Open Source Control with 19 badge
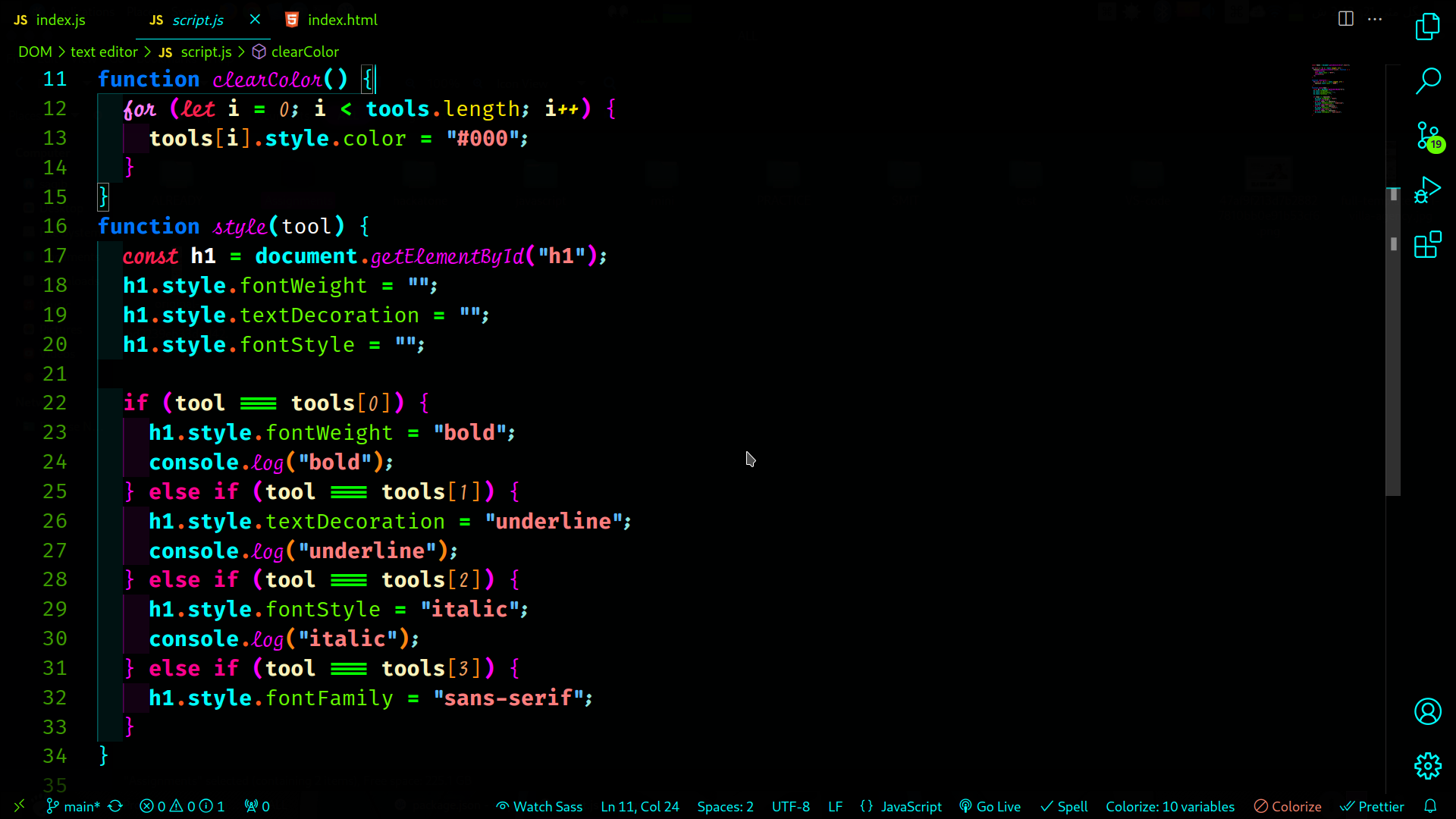The width and height of the screenshot is (1456, 819). 1429,136
